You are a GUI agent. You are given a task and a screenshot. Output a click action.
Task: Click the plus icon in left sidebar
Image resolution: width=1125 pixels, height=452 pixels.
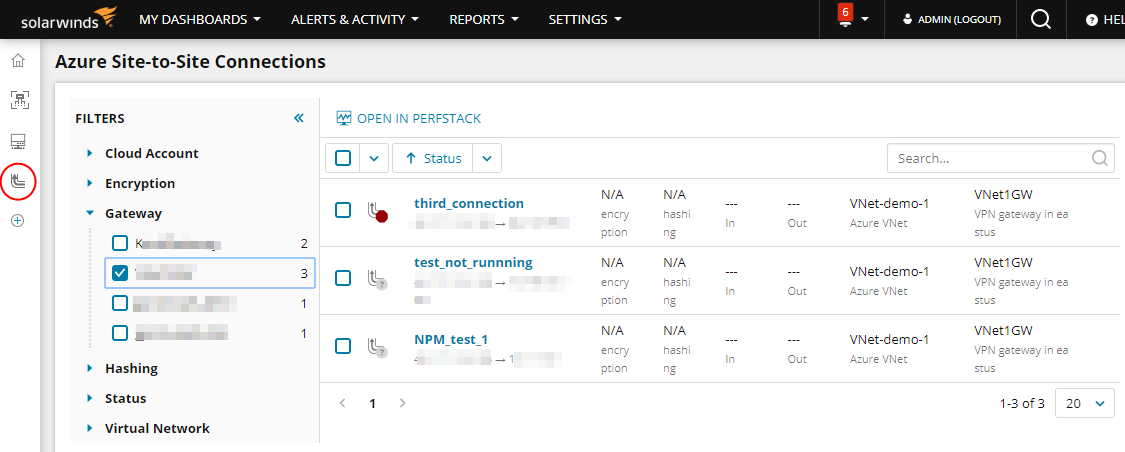click(18, 220)
